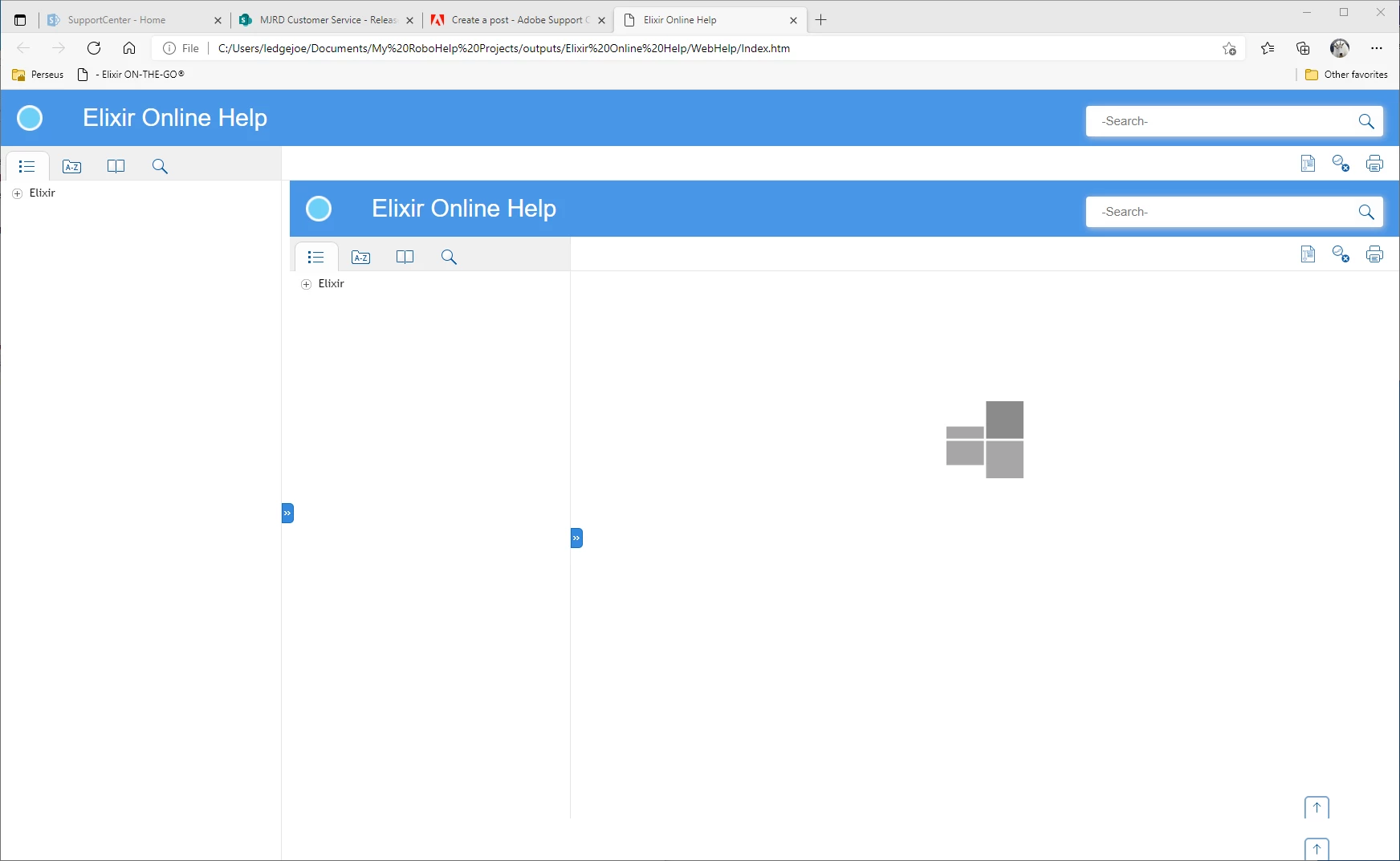
Task: Click the print icon in the outer topic toolbar
Action: click(x=1374, y=164)
